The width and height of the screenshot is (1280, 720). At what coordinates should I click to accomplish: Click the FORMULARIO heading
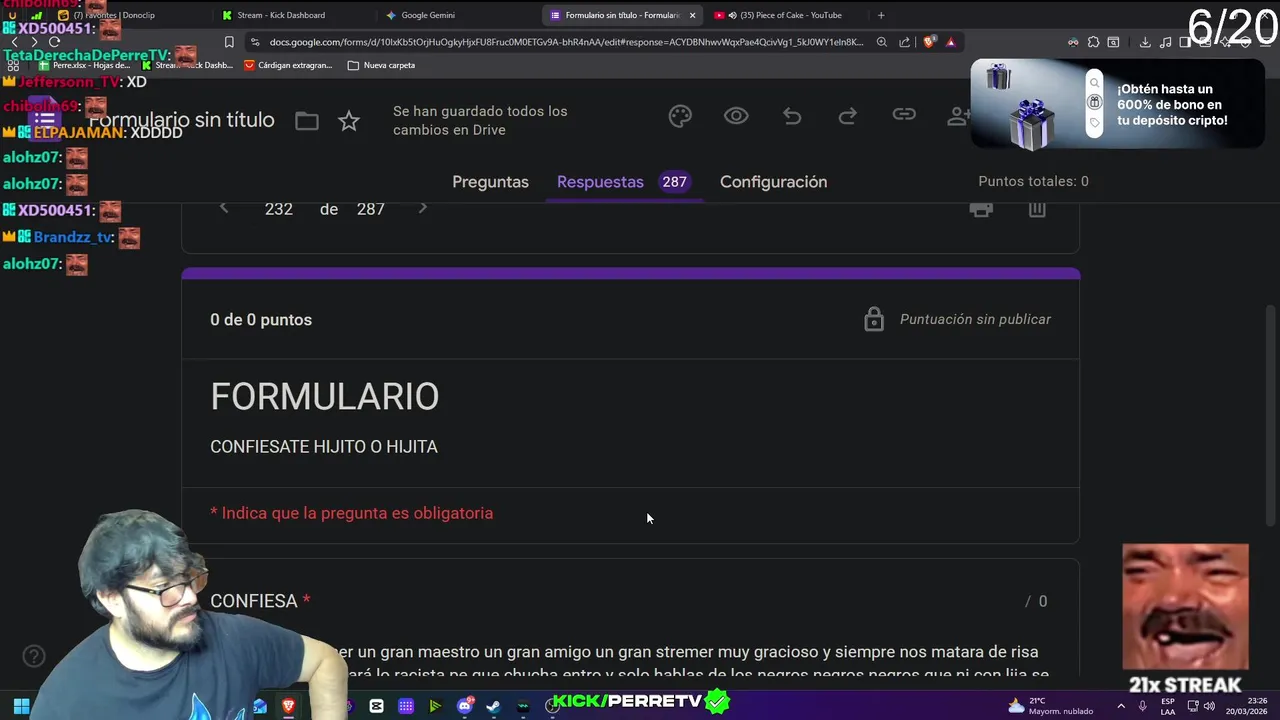(325, 397)
